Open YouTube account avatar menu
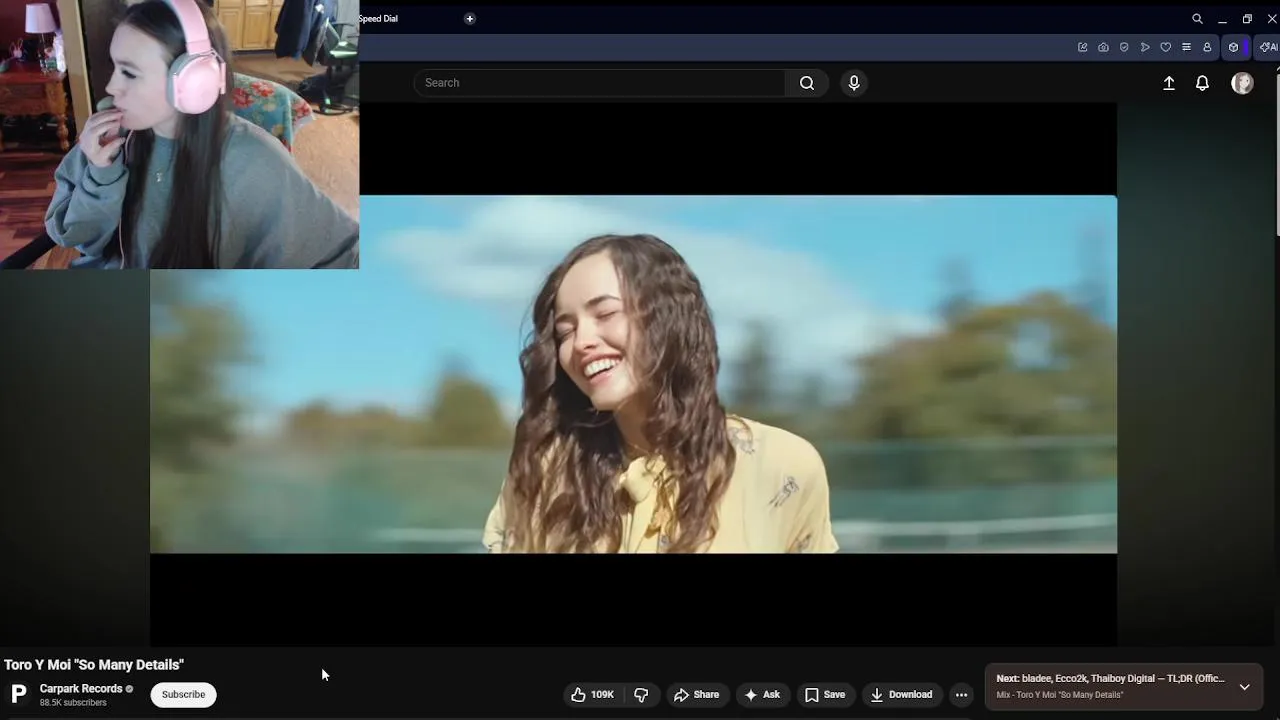Viewport: 1280px width, 720px height. click(1242, 83)
